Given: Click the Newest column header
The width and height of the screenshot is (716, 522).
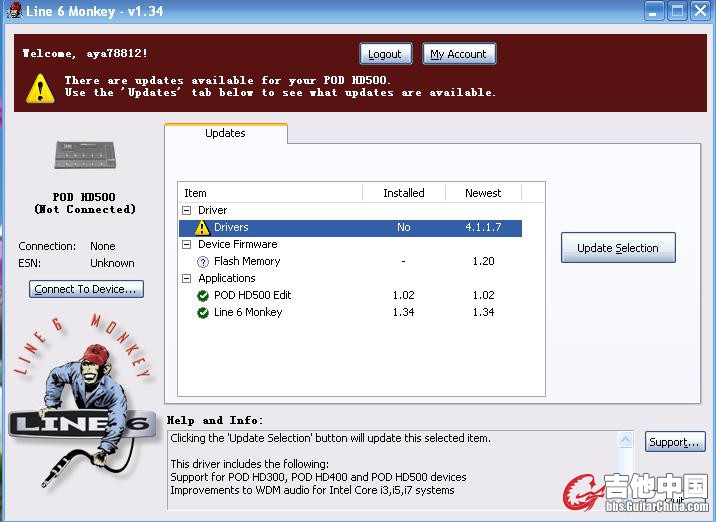Looking at the screenshot, I should point(483,193).
